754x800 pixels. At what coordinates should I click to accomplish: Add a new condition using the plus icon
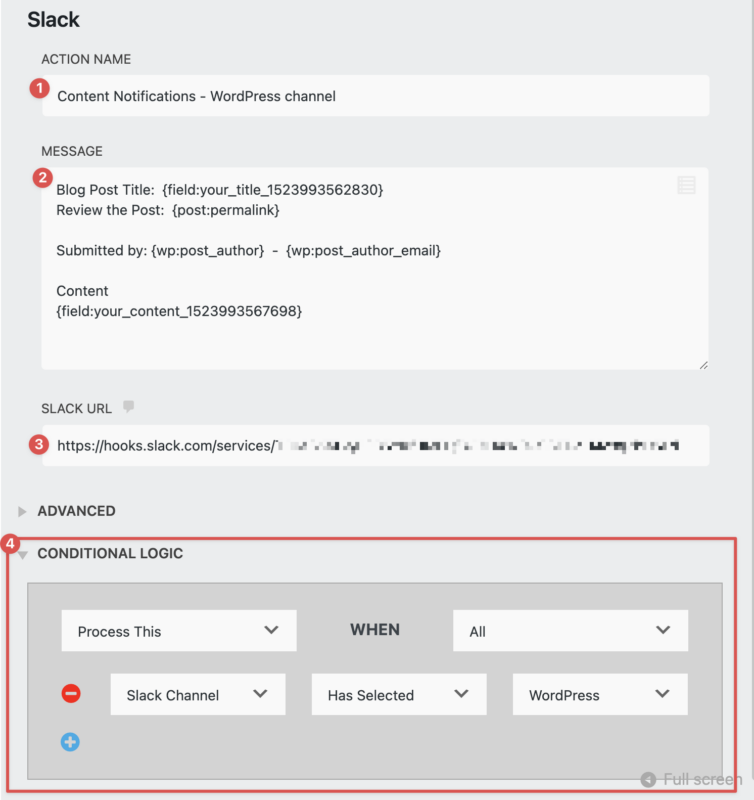(70, 741)
